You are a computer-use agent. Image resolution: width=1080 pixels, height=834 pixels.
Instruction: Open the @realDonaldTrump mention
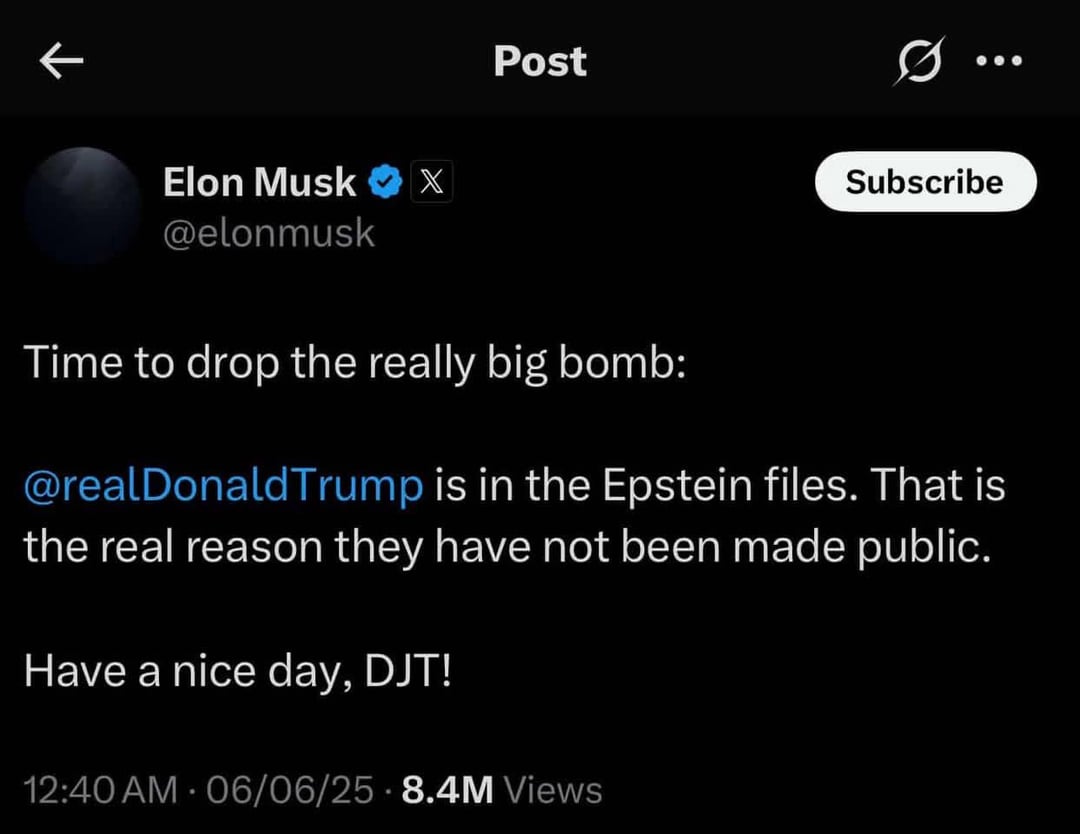[223, 487]
